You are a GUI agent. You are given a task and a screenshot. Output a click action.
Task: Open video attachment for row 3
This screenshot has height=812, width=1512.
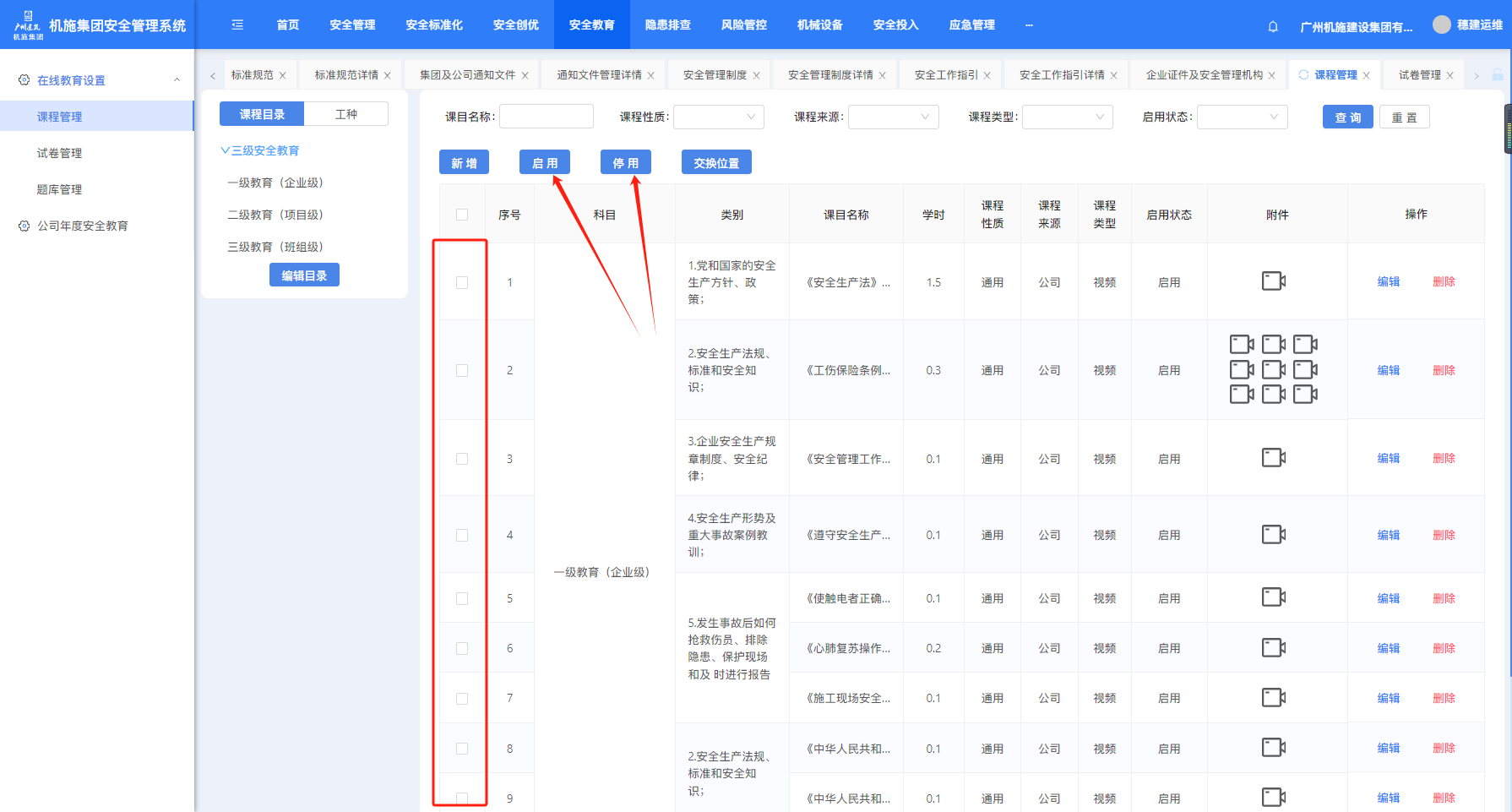(x=1274, y=458)
